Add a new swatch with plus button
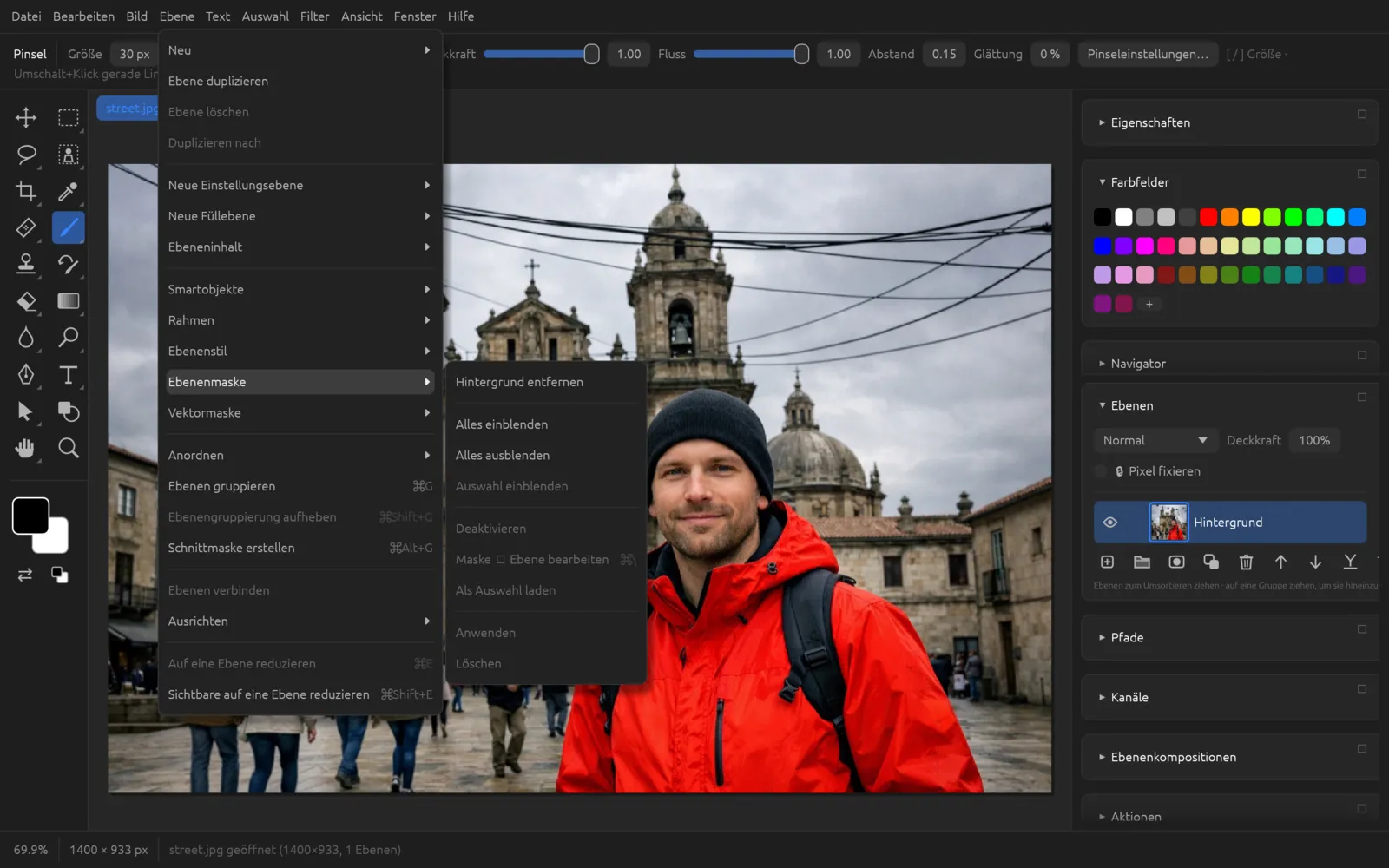Image resolution: width=1389 pixels, height=868 pixels. click(x=1149, y=305)
